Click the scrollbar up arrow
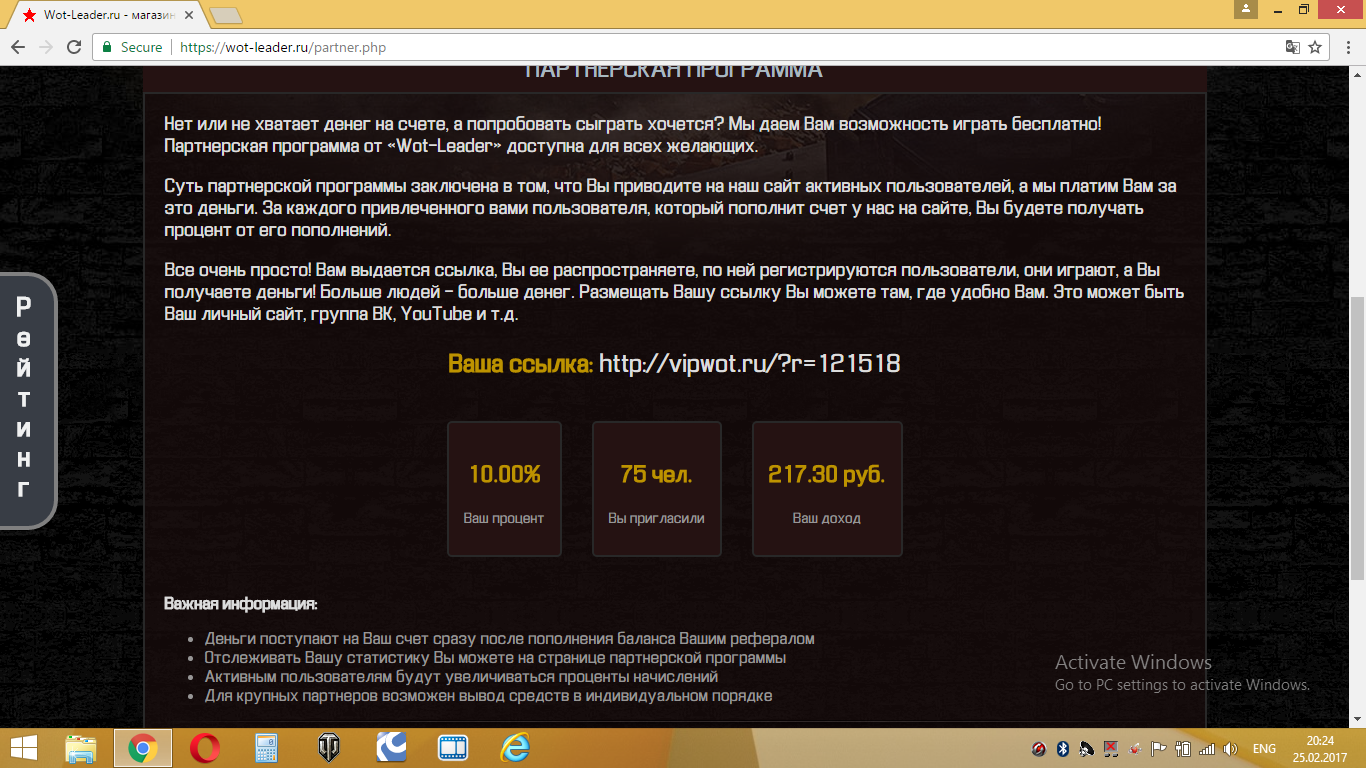The image size is (1366, 768). coord(1357,75)
